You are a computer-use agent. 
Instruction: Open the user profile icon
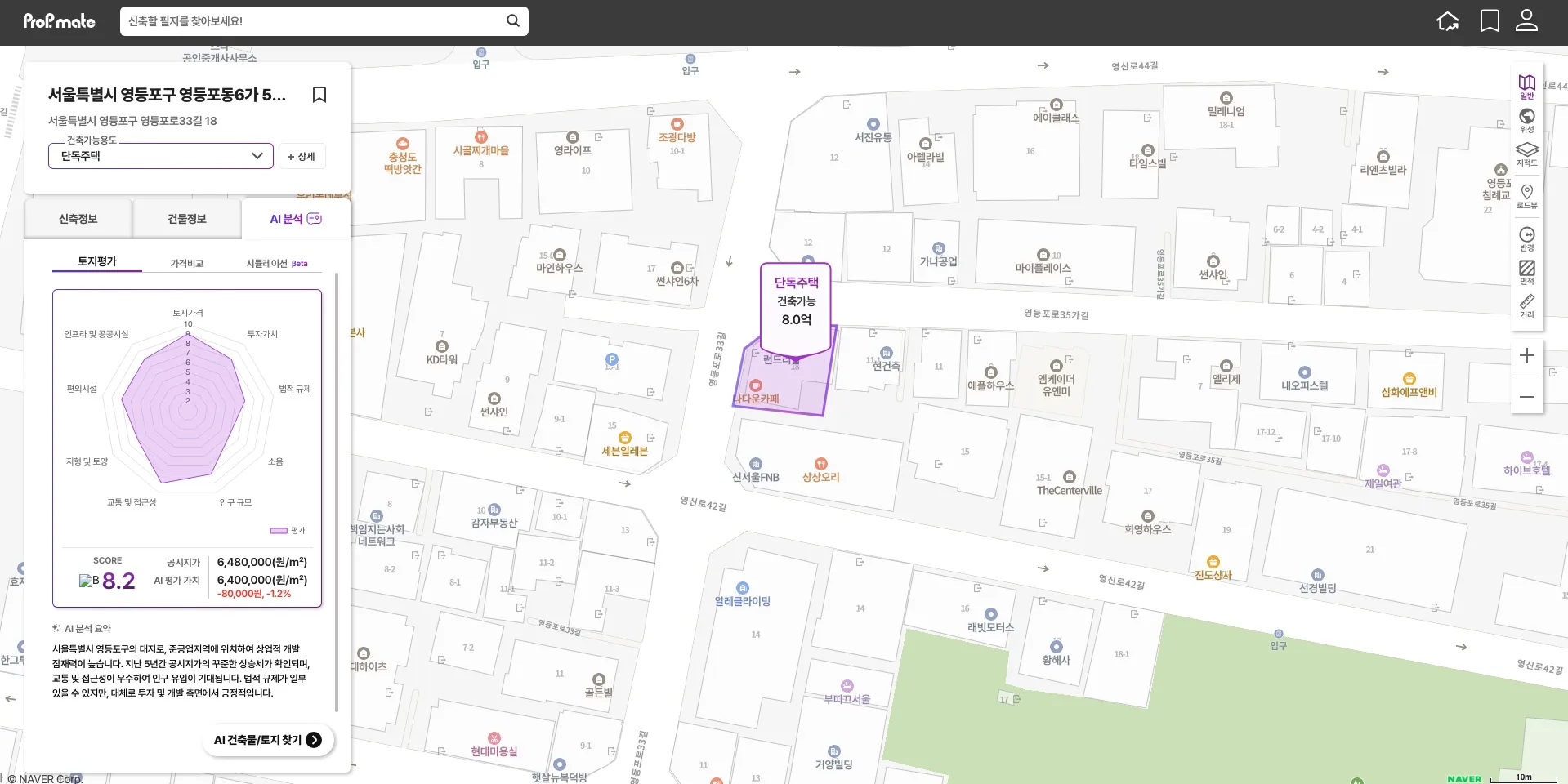(x=1526, y=20)
